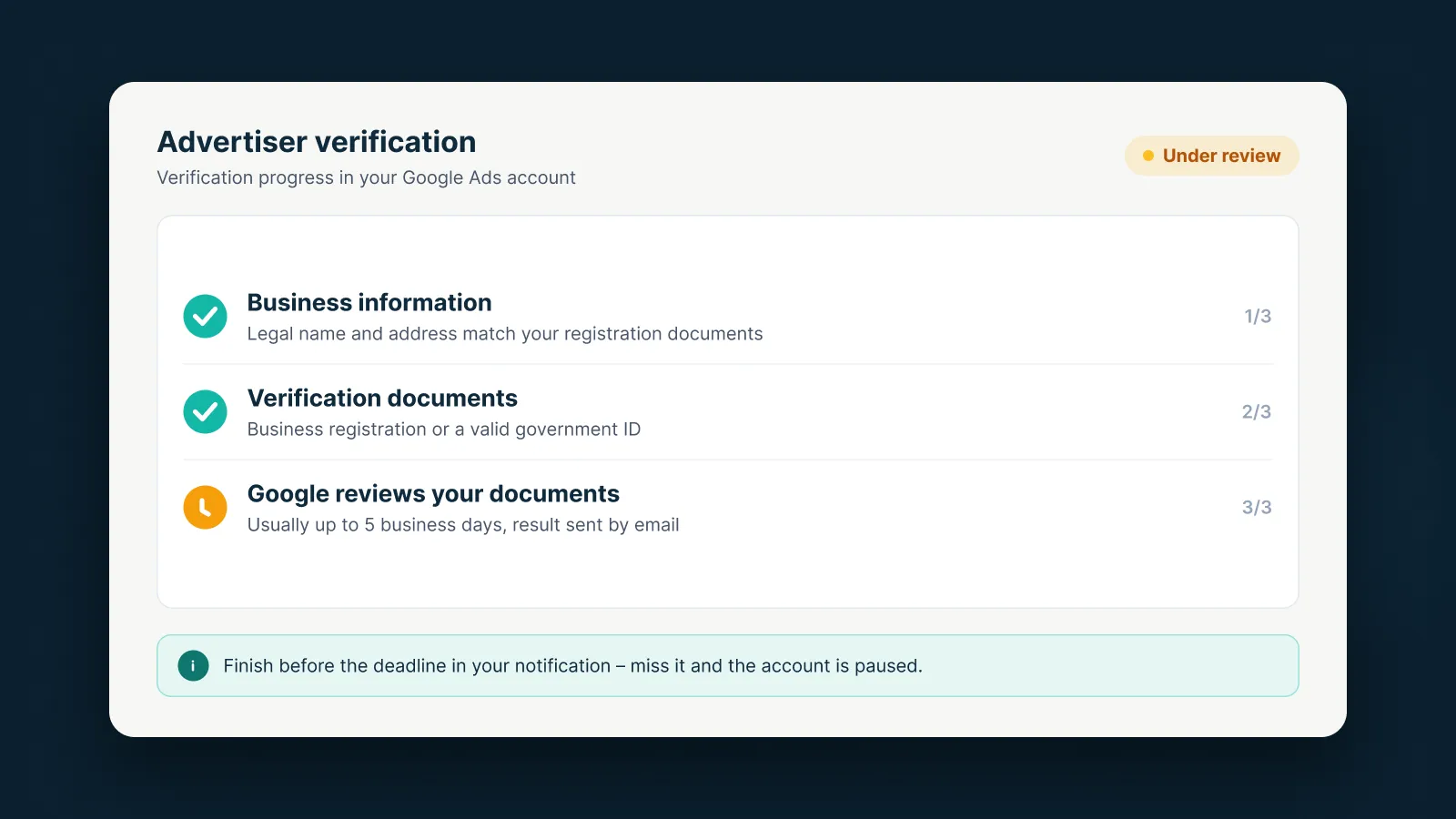This screenshot has width=1456, height=819.
Task: Click the text about legal name and address
Action: point(505,334)
